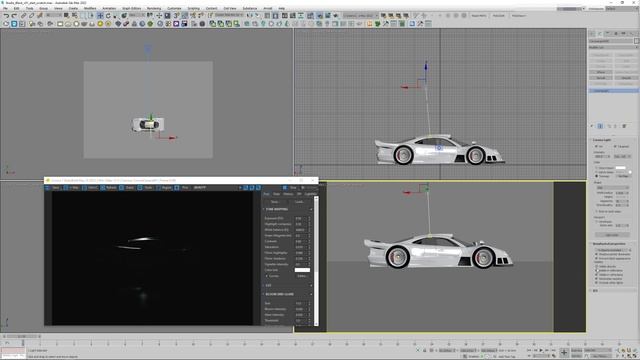
Task: Open the selection filter dropdown
Action: pyautogui.click(x=54, y=16)
